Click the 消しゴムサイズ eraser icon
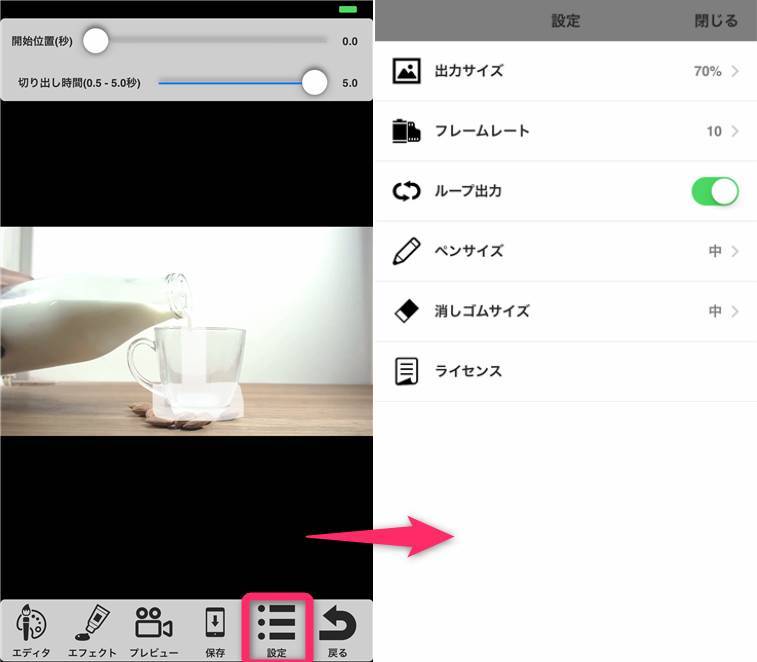The height and width of the screenshot is (662, 757). tap(406, 311)
